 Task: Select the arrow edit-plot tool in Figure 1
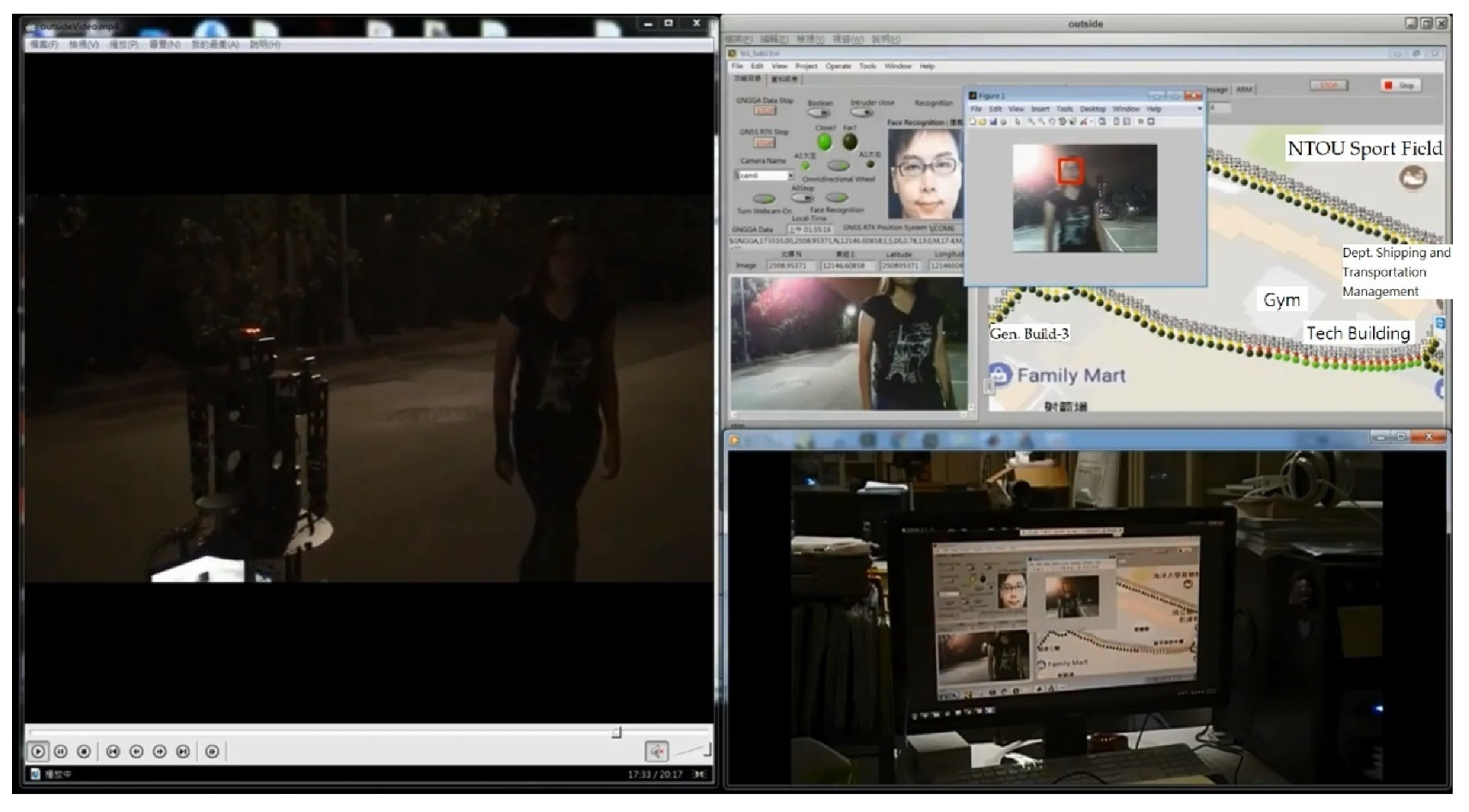(1018, 122)
